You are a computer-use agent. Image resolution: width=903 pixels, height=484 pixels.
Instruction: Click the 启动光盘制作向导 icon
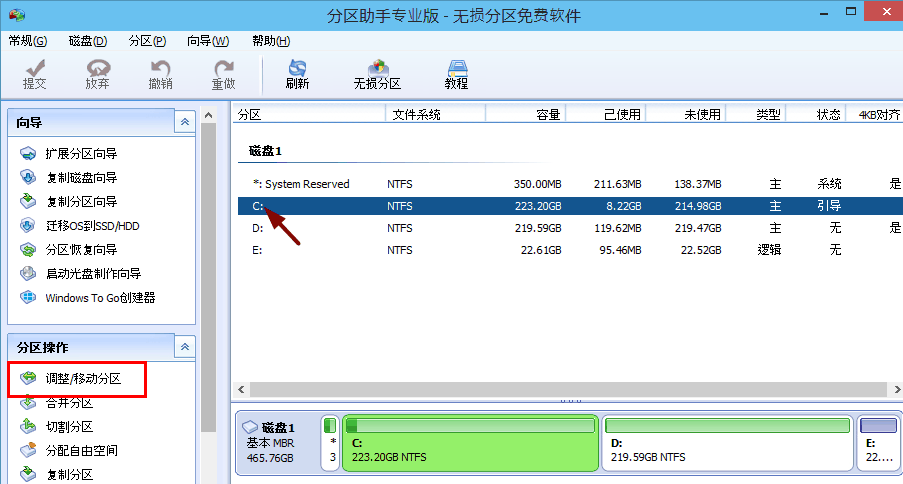coord(28,274)
